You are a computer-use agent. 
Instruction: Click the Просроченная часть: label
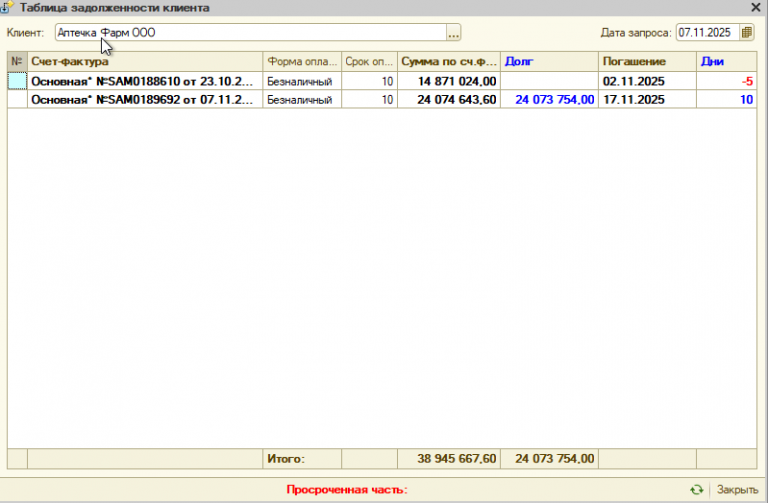coord(347,489)
